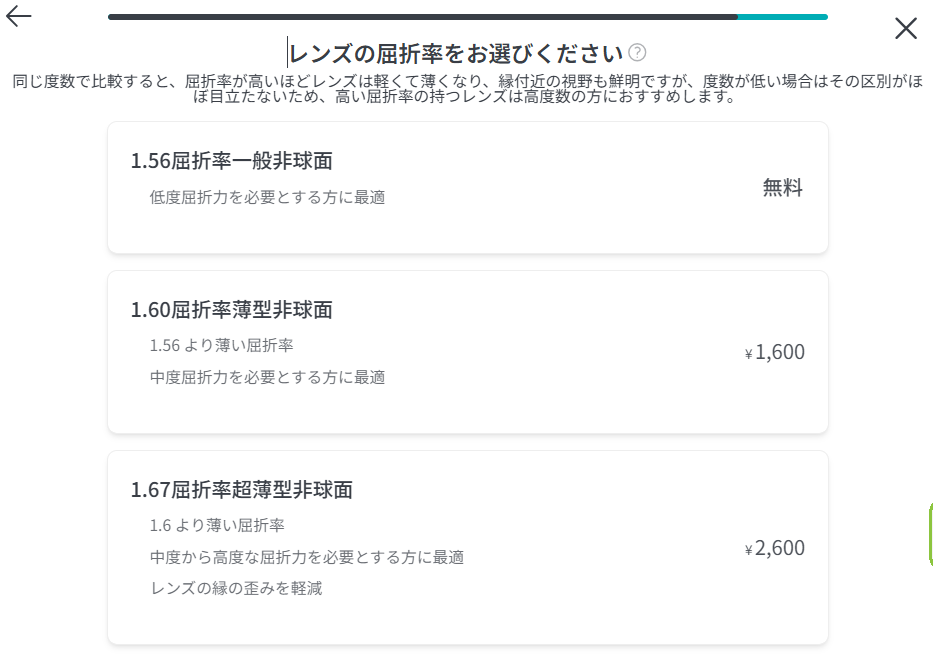Click description 中度屈折力を必要とする方に最適

point(267,377)
